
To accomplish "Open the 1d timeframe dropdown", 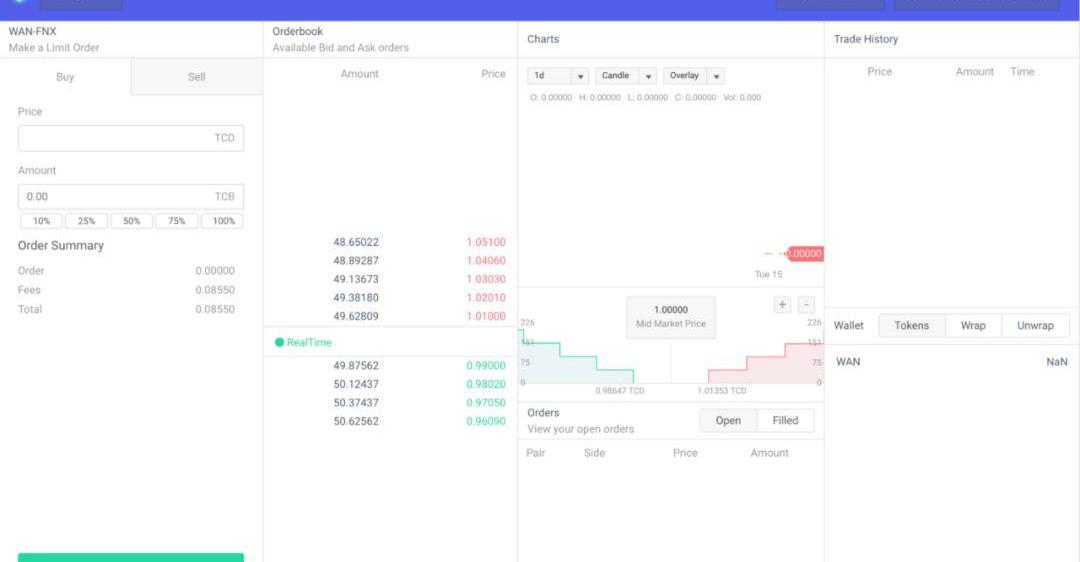I will click(x=558, y=76).
